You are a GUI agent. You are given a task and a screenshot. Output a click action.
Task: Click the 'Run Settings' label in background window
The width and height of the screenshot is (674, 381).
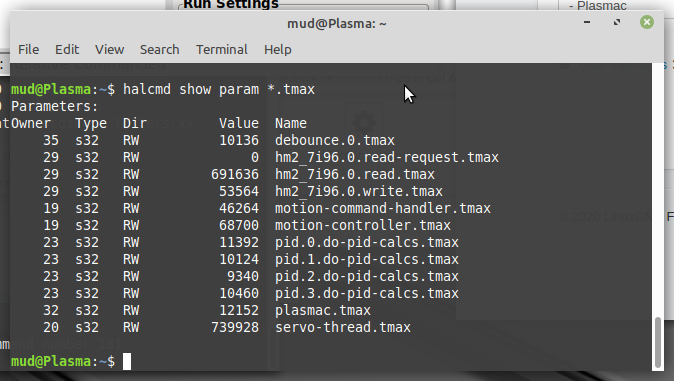pyautogui.click(x=231, y=4)
